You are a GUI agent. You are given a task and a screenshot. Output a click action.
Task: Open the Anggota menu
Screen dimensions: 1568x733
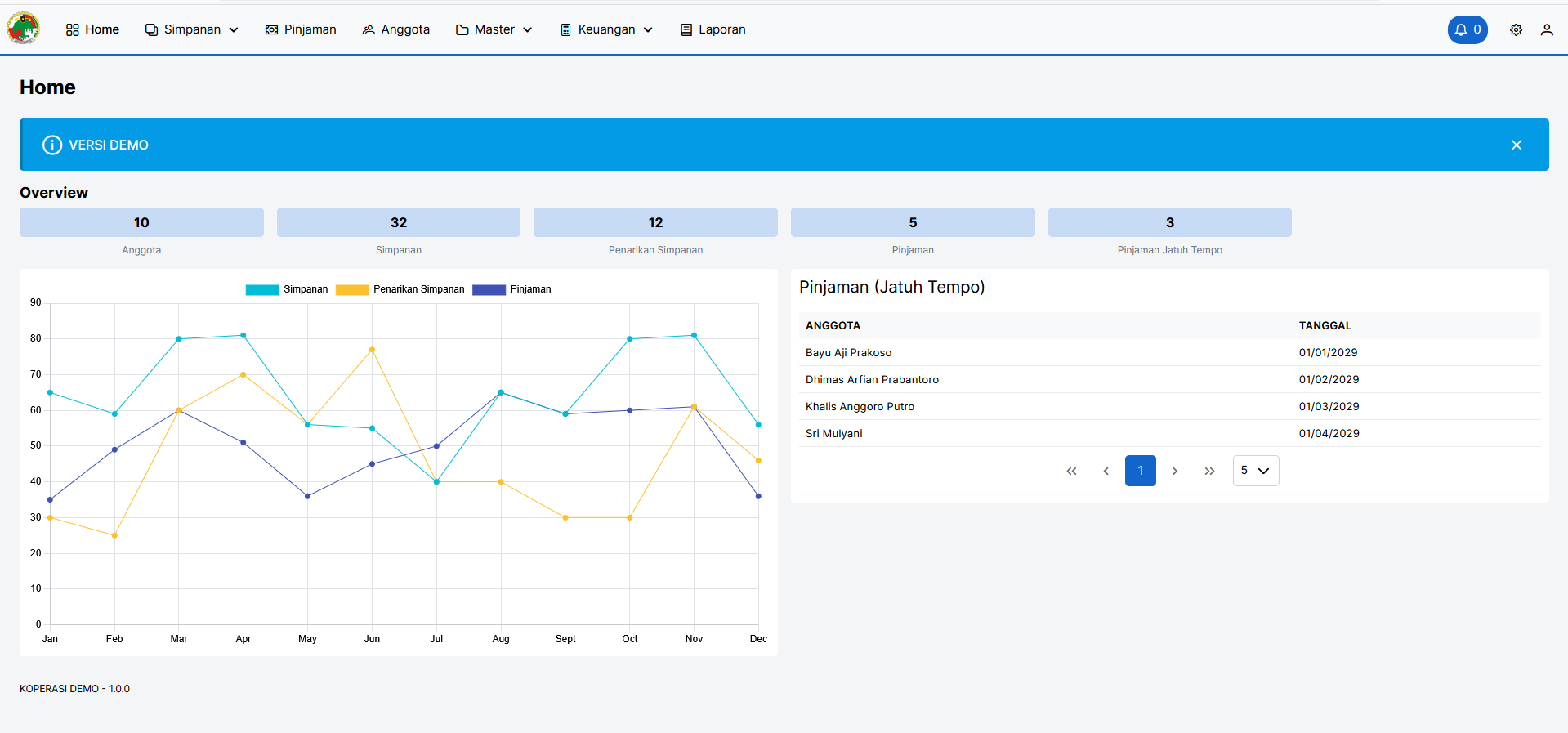(x=395, y=29)
